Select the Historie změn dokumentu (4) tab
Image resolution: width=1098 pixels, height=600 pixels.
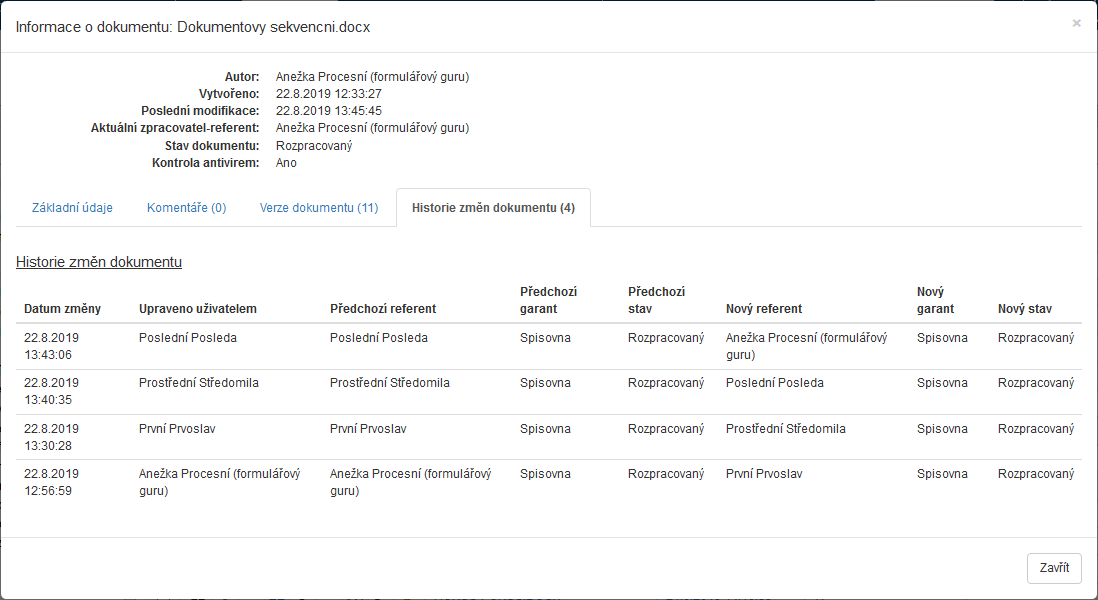(493, 208)
